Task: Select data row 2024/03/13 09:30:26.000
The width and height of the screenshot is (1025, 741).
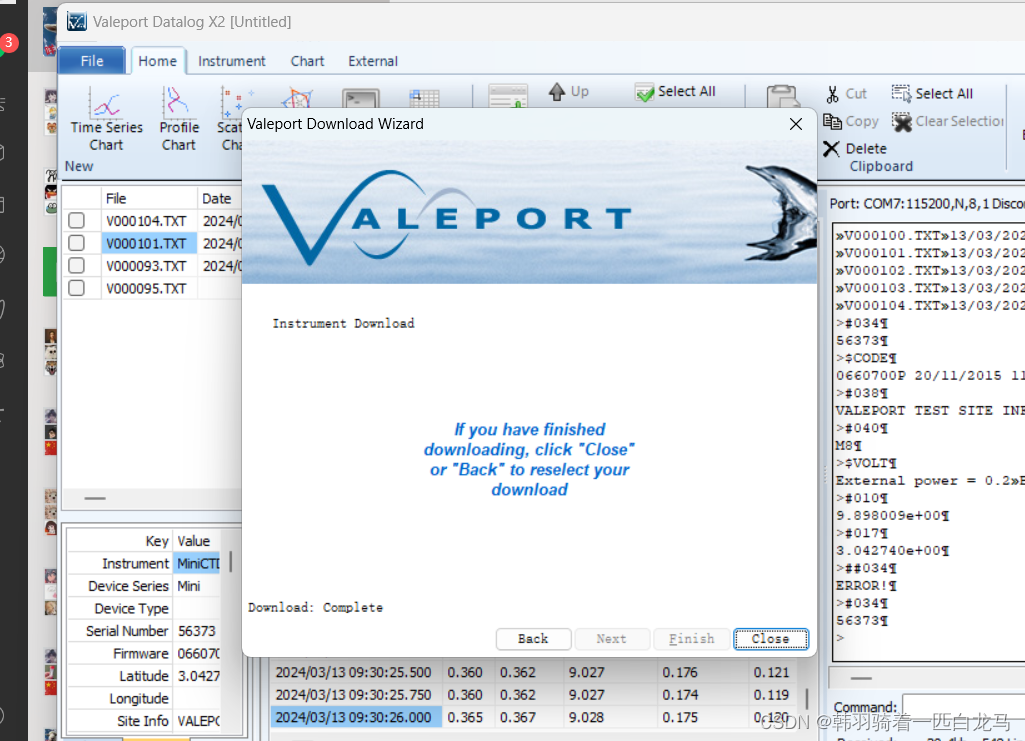Action: [533, 717]
